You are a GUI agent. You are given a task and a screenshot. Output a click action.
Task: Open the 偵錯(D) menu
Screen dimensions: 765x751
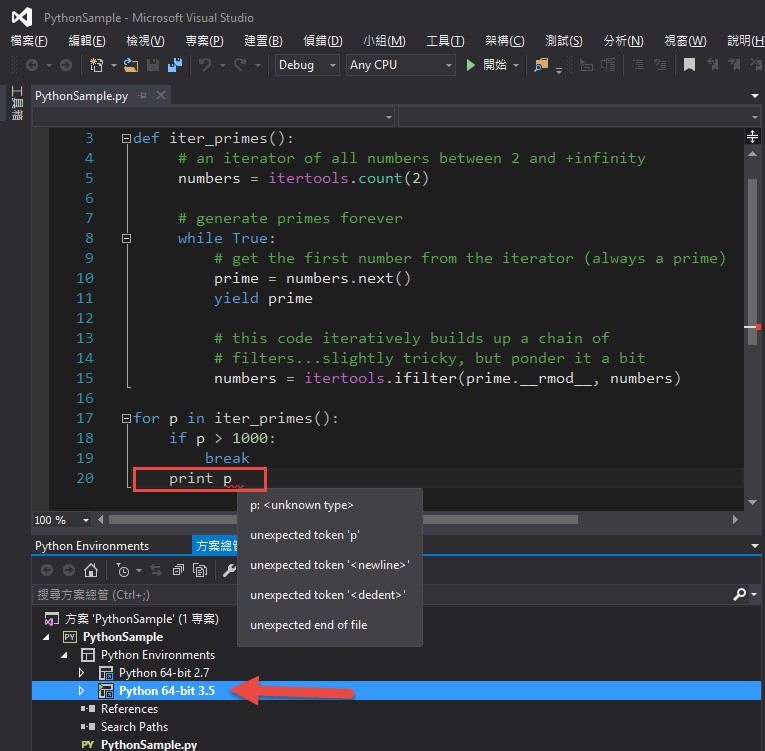click(322, 41)
